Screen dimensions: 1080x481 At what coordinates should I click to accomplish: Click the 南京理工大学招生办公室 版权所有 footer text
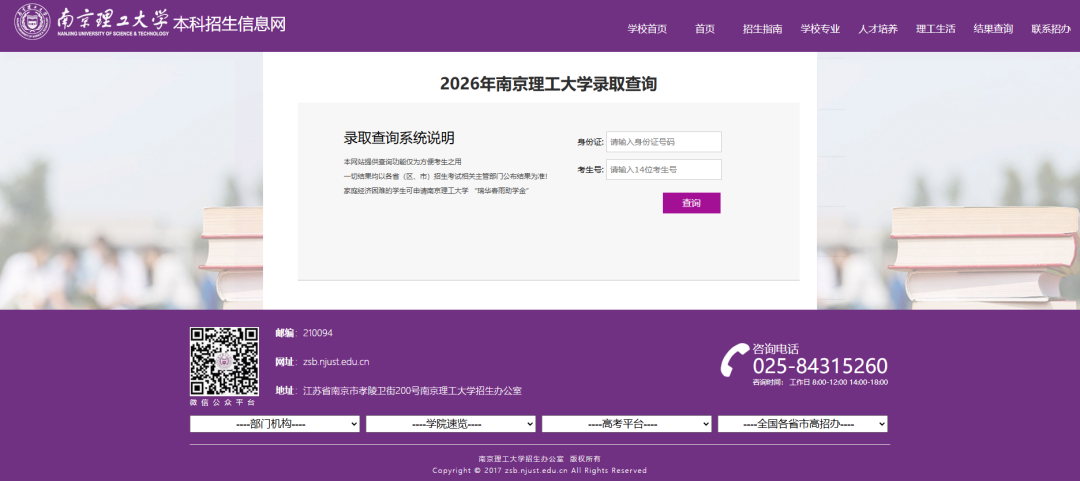point(539,459)
